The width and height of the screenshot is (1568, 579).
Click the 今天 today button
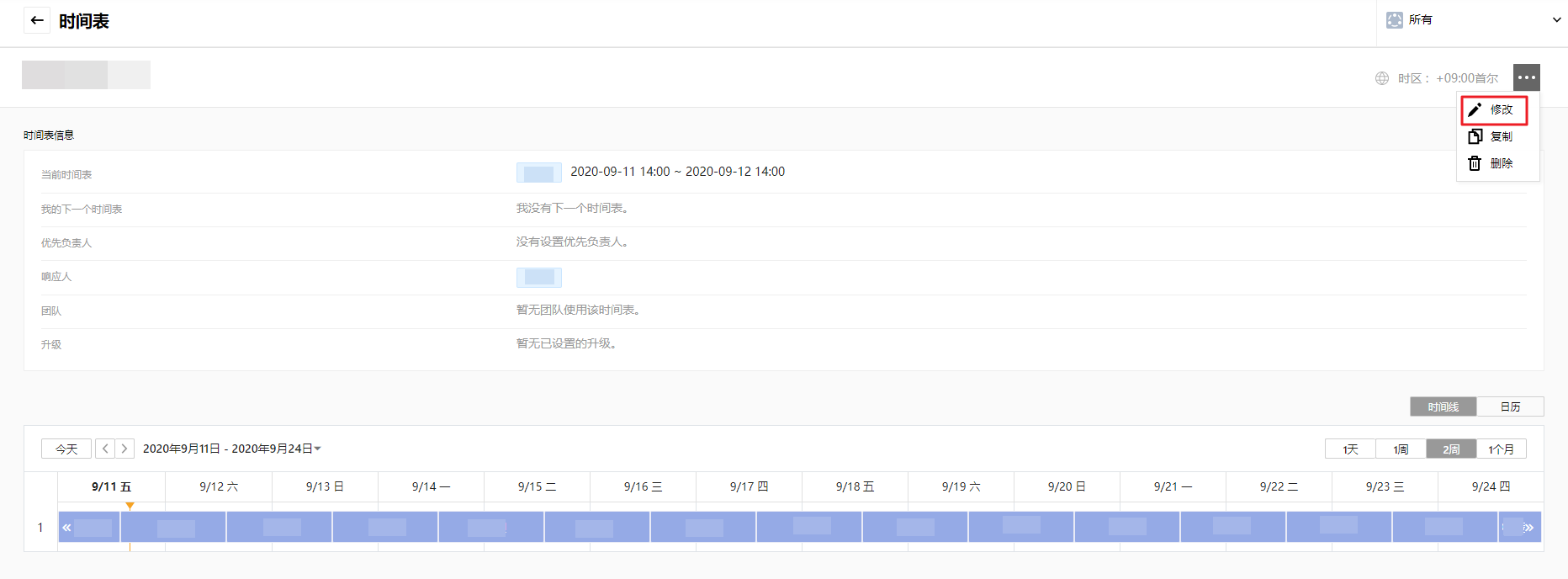click(66, 449)
